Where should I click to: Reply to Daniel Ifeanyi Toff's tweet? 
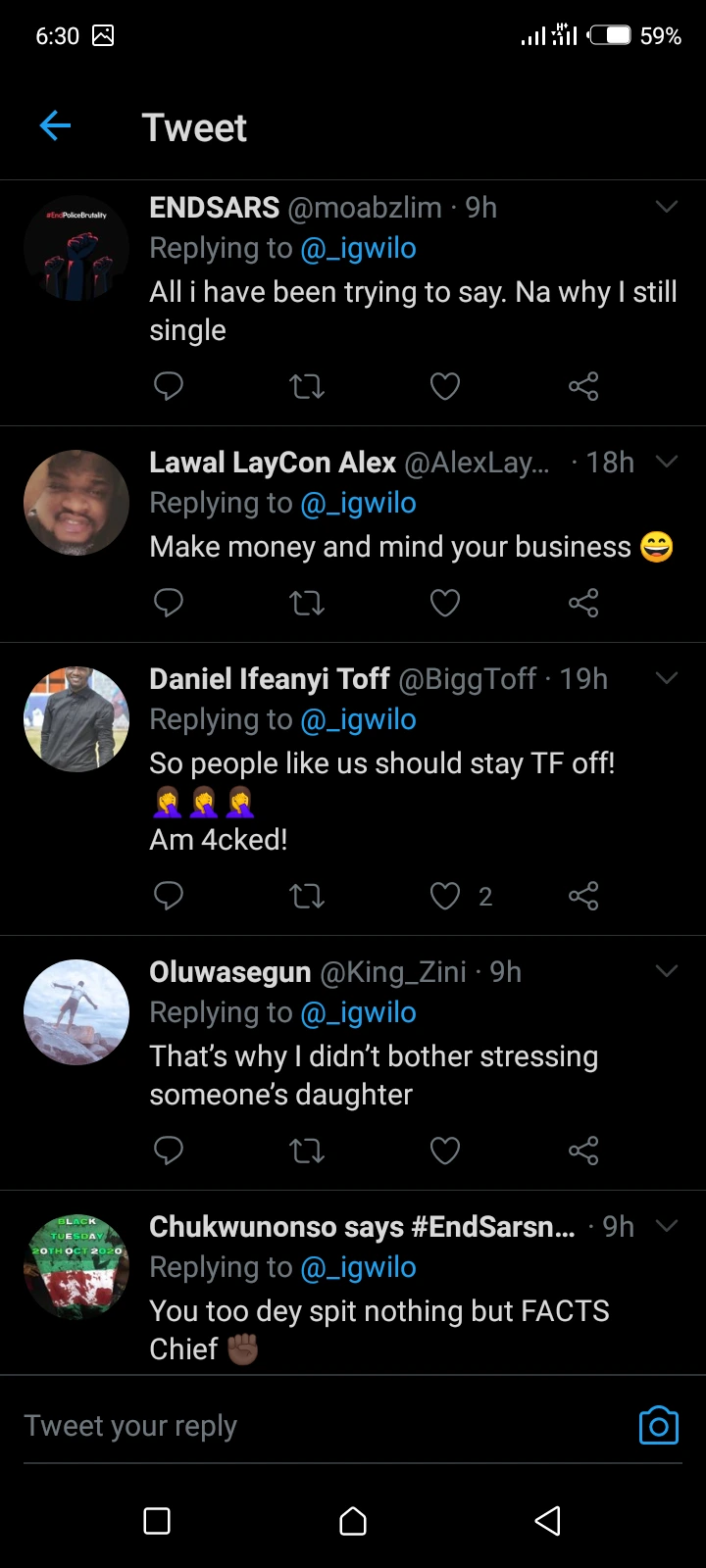[169, 896]
